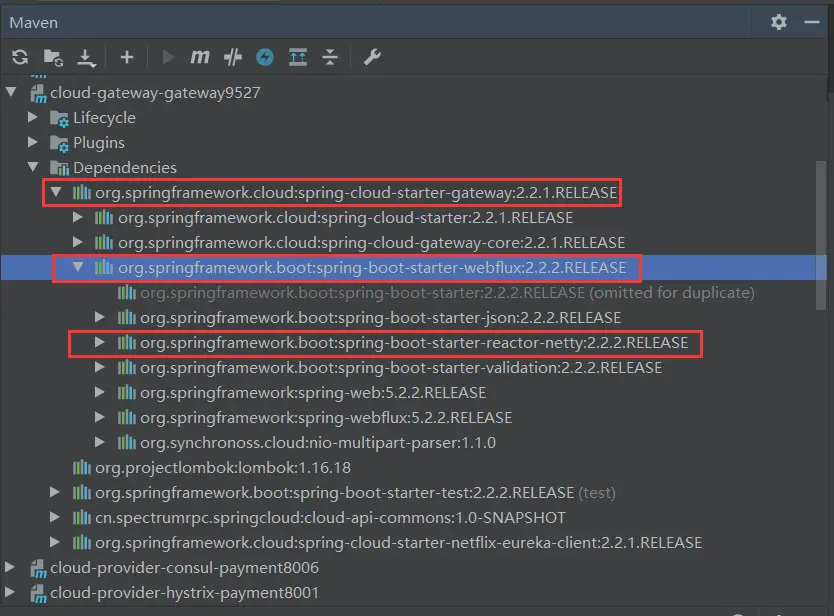Viewport: 834px width, 616px height.
Task: Hide the Maven tool window
Action: click(x=812, y=22)
